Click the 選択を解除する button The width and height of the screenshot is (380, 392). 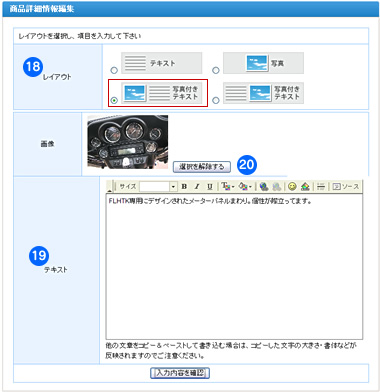202,167
